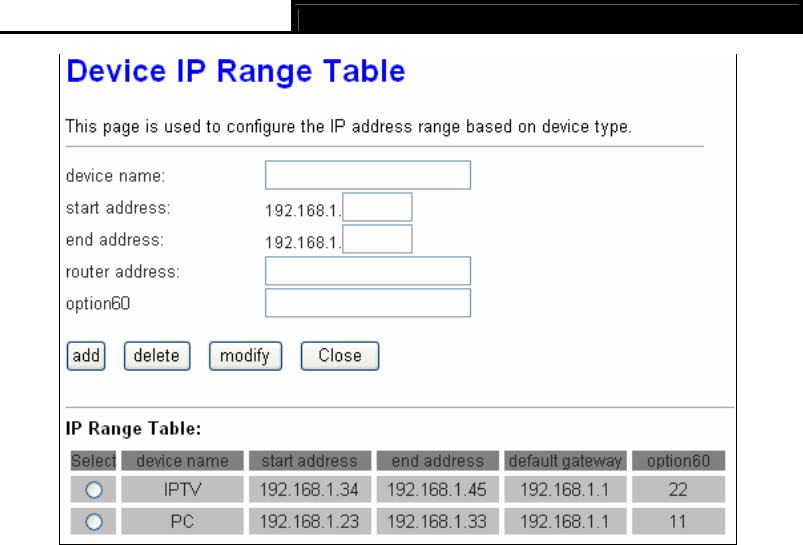The height and width of the screenshot is (545, 803).
Task: Click the add button
Action: 86,356
